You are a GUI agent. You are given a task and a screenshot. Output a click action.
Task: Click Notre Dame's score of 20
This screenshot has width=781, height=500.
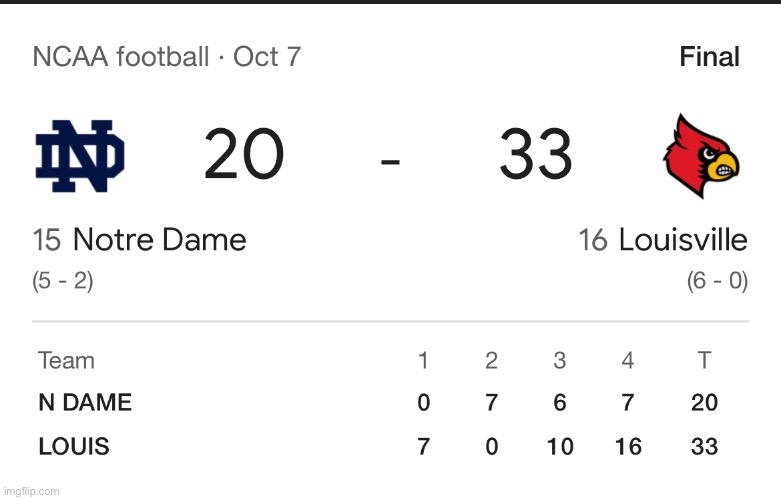(x=244, y=156)
